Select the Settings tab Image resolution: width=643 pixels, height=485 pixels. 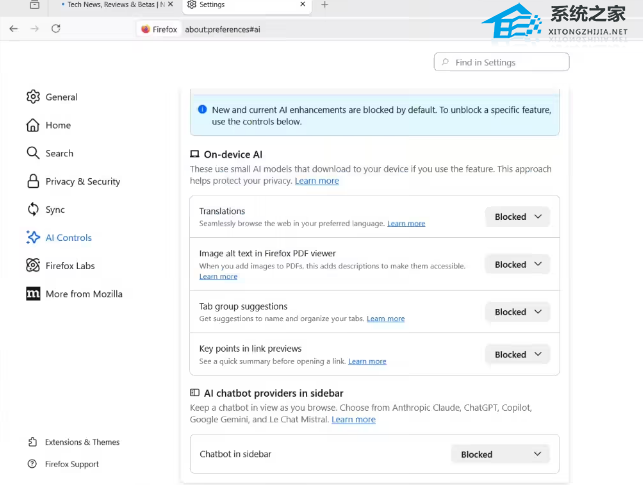[x=246, y=5]
